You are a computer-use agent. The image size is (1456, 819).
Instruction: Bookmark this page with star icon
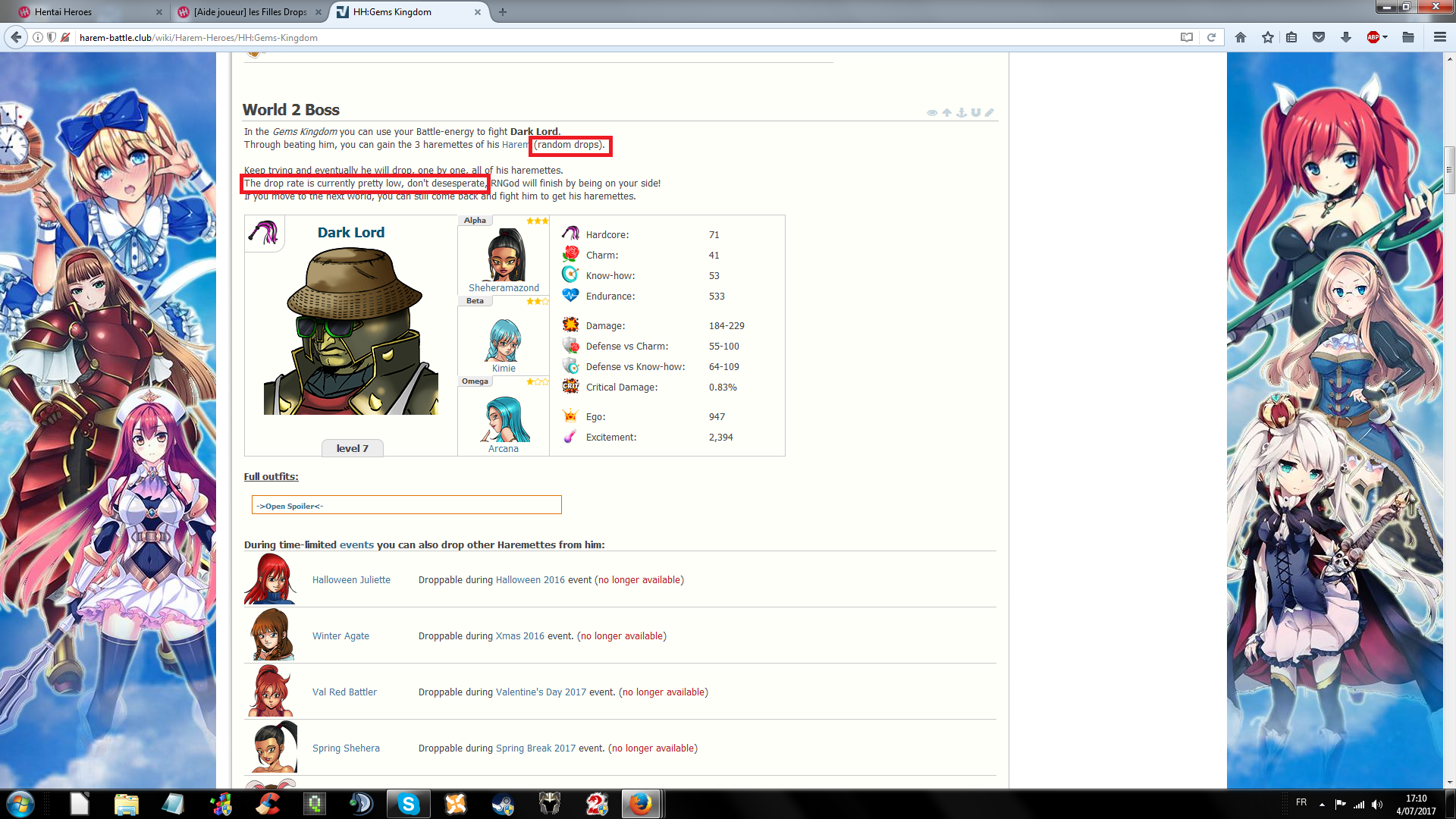[1268, 37]
